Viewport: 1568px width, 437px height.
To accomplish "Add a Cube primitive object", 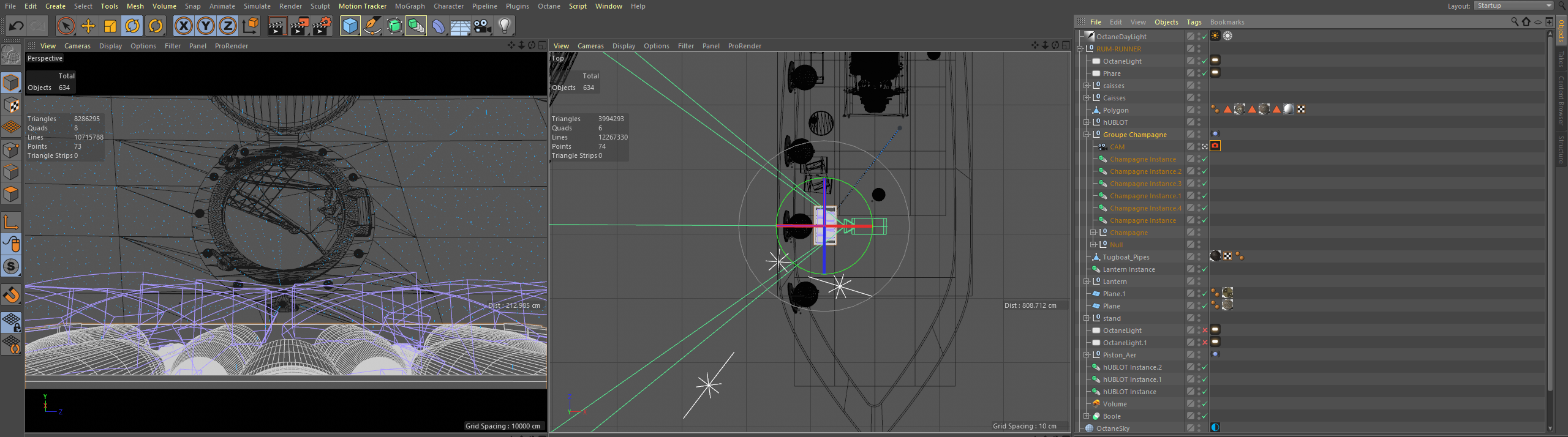I will 350,26.
